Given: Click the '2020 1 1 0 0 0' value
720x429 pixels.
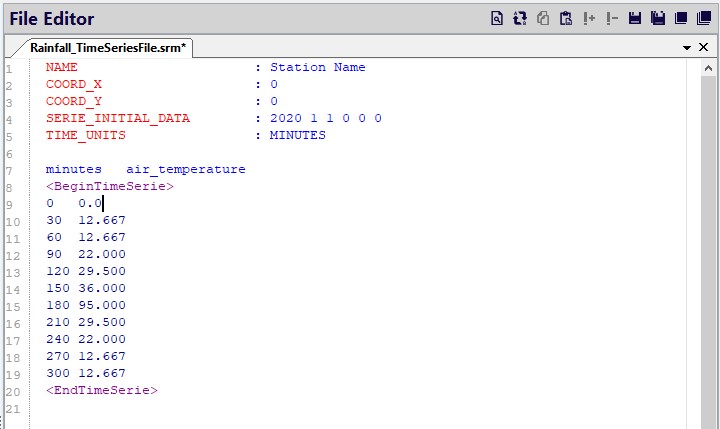Looking at the screenshot, I should coord(326,118).
